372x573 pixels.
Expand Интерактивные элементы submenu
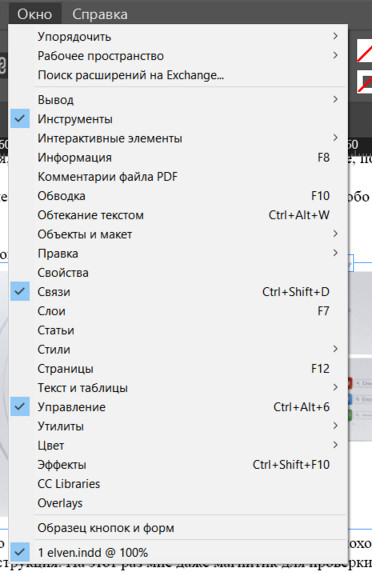178,138
